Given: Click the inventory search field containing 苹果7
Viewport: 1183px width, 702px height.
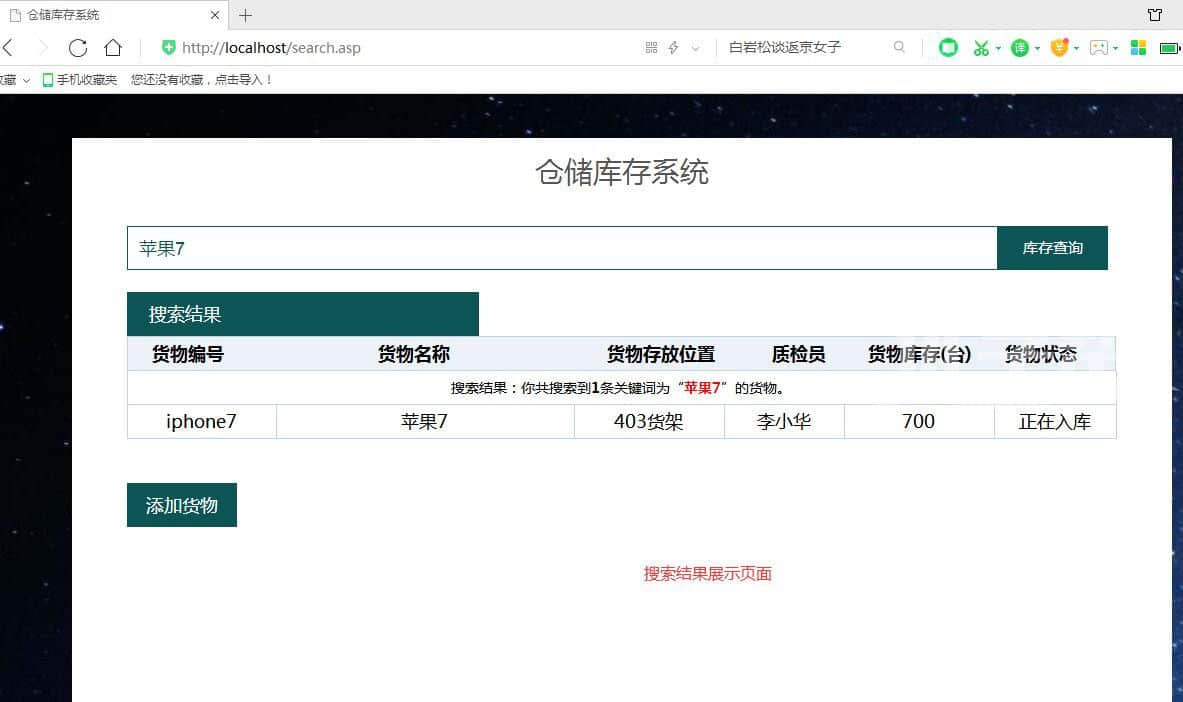Looking at the screenshot, I should [561, 248].
